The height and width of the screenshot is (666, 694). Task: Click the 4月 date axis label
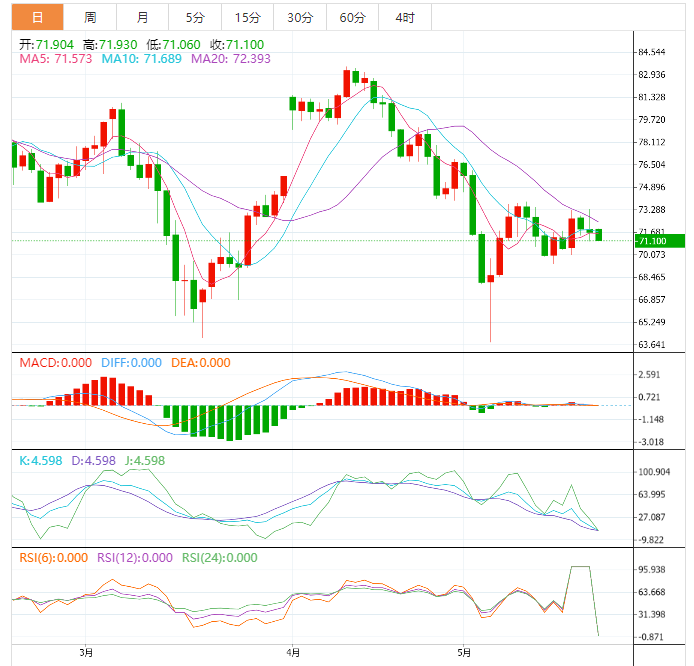click(x=293, y=653)
